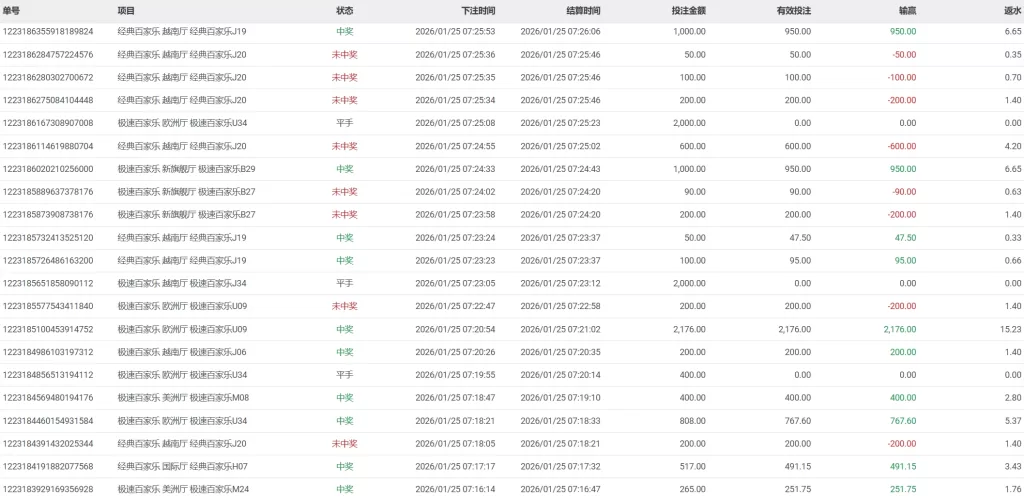Click the 返水 column header
Image resolution: width=1024 pixels, height=498 pixels.
pyautogui.click(x=1011, y=10)
